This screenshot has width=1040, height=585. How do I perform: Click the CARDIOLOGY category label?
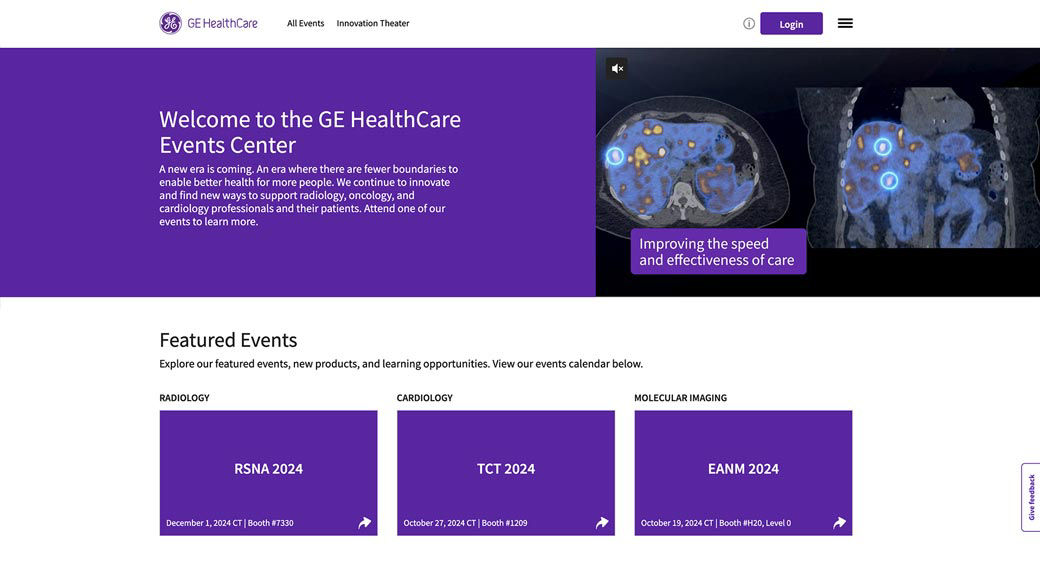click(424, 398)
